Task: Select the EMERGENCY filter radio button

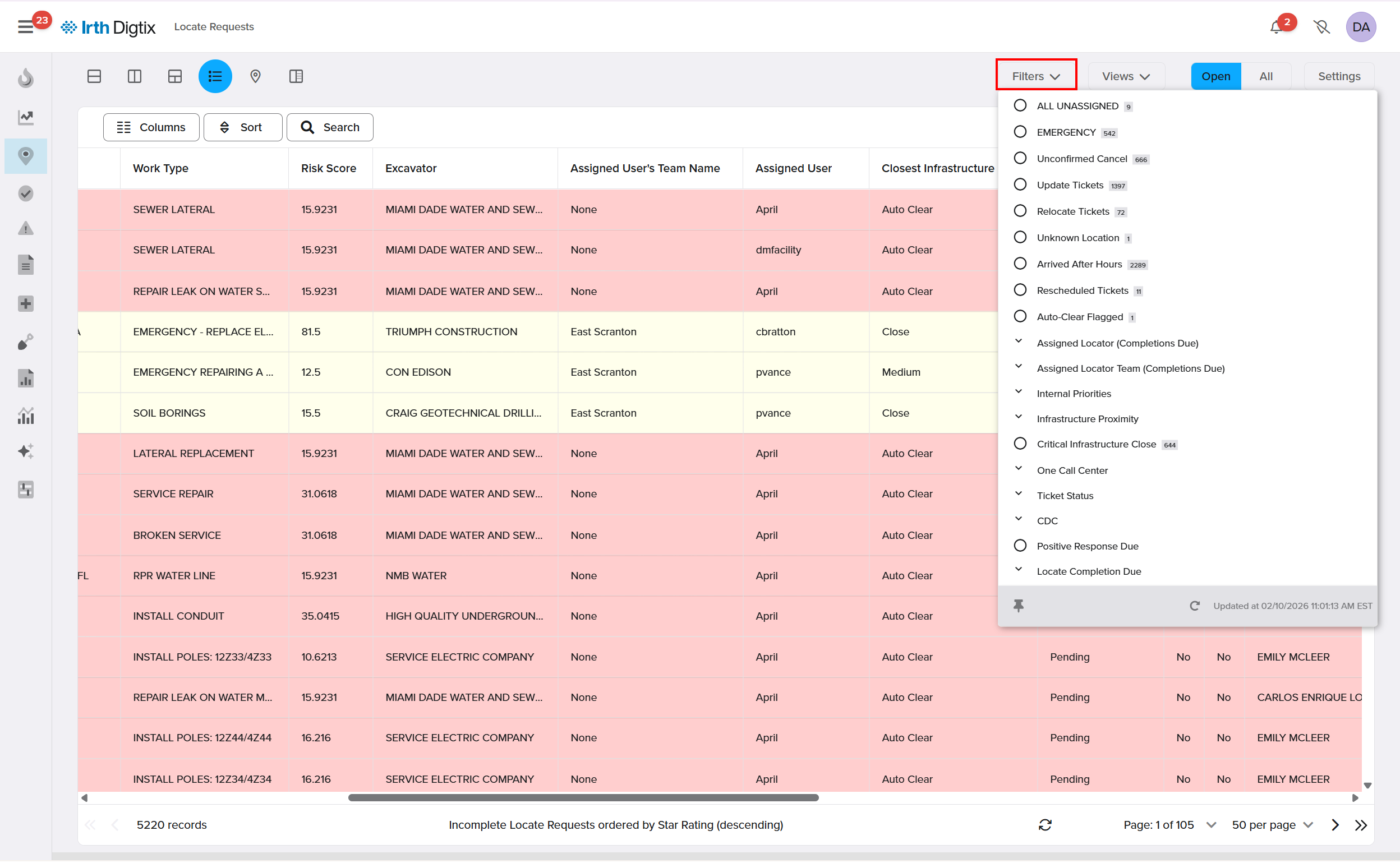Action: tap(1020, 132)
